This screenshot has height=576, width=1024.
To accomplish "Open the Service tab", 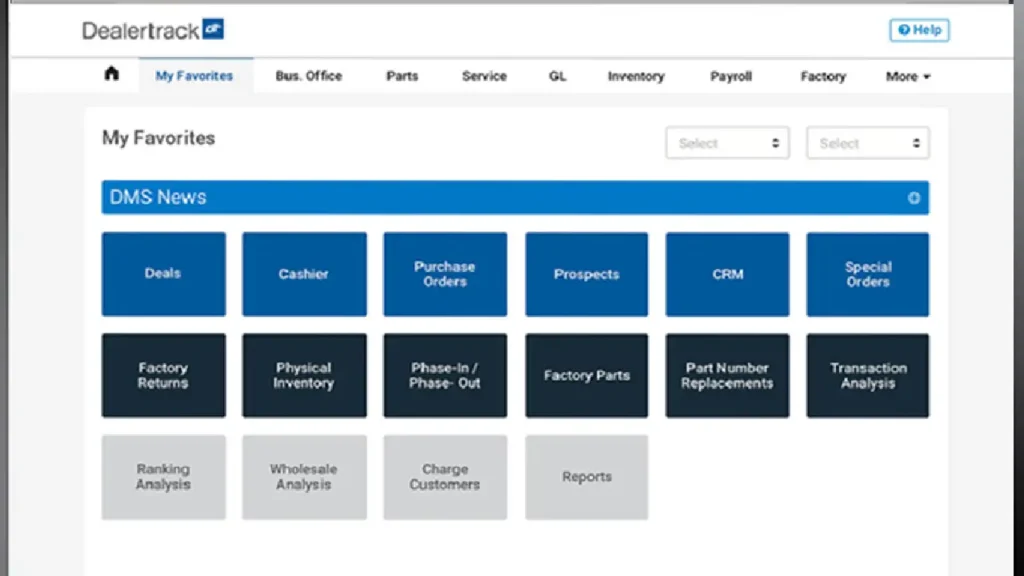I will coord(484,76).
